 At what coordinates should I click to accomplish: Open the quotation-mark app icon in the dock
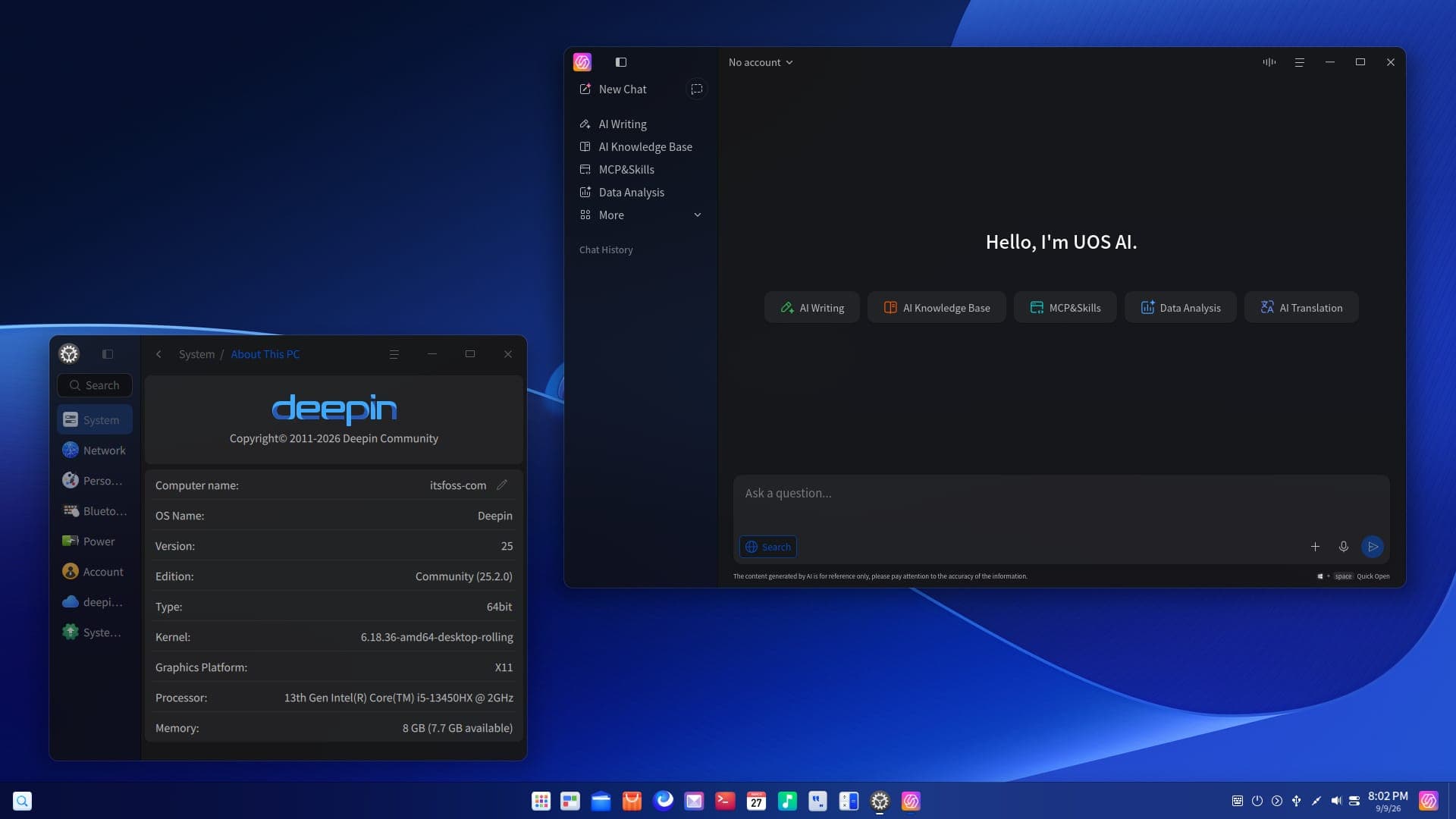(817, 801)
